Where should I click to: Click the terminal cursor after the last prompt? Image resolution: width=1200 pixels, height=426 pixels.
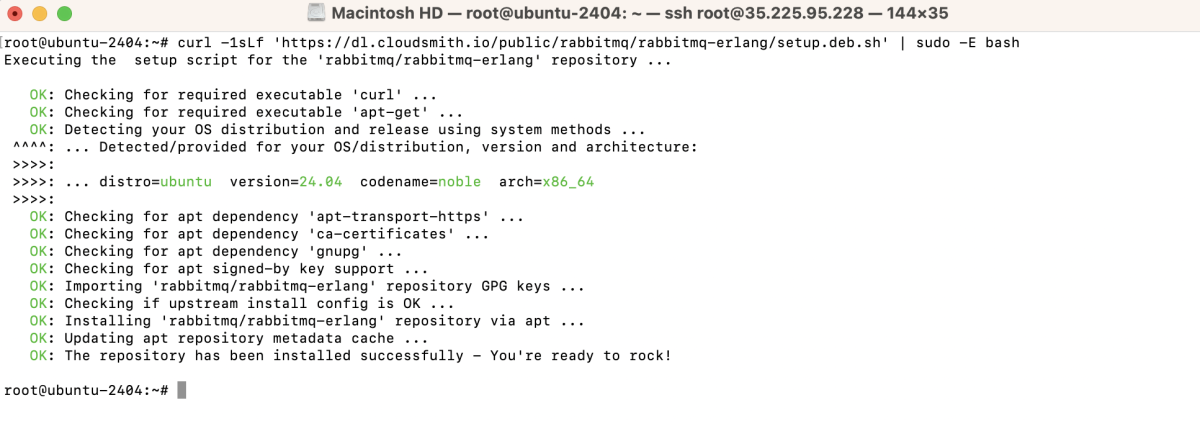point(182,390)
